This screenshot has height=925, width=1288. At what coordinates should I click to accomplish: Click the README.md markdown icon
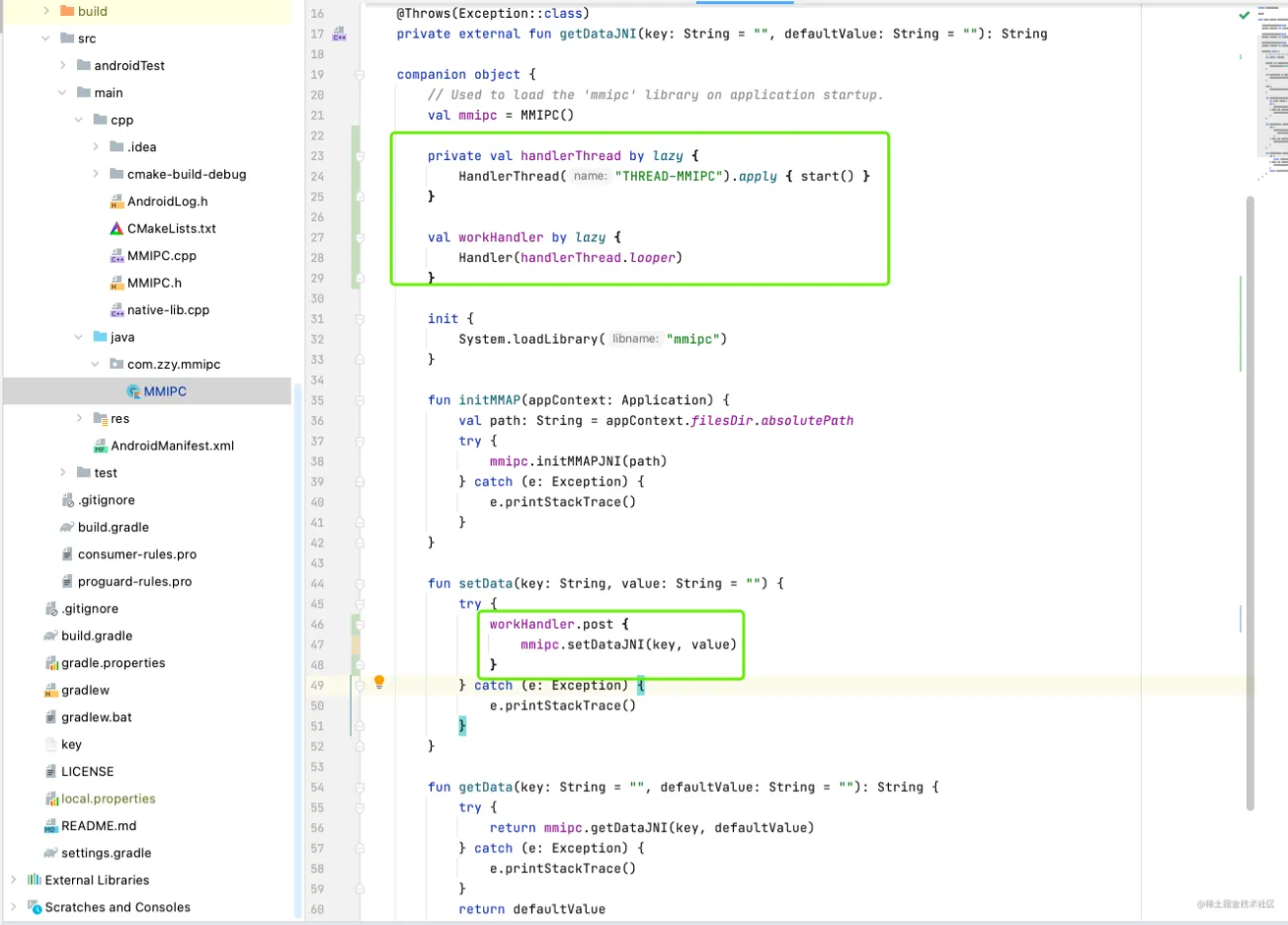[51, 826]
